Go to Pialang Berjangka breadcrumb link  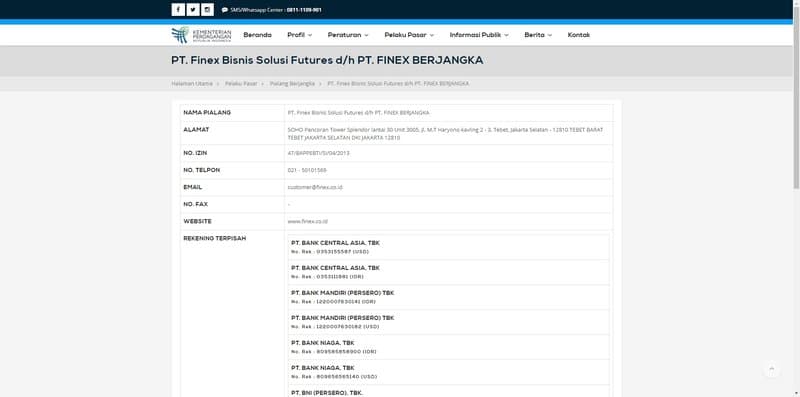point(292,83)
